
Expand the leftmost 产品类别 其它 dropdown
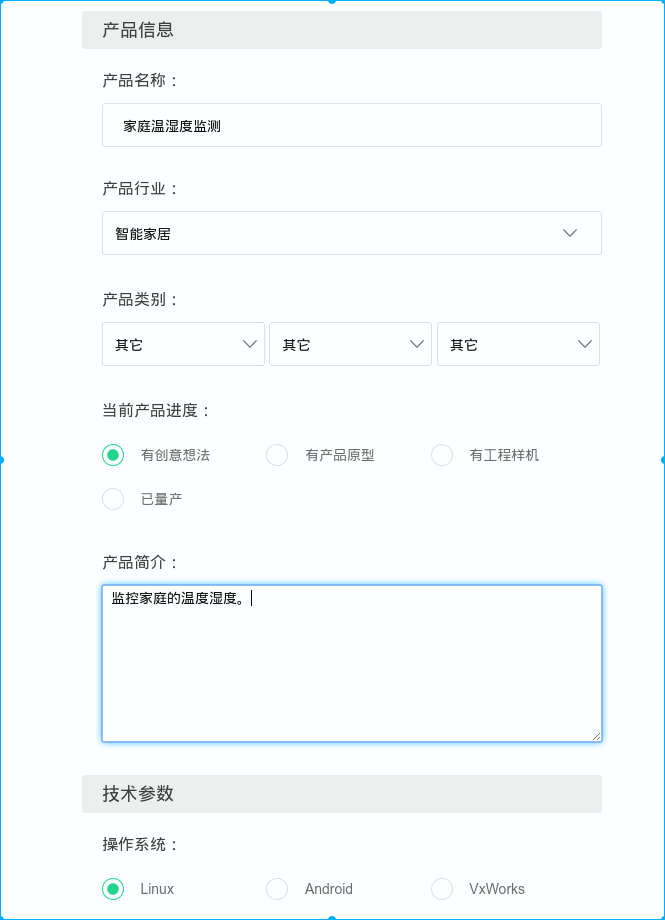(183, 344)
